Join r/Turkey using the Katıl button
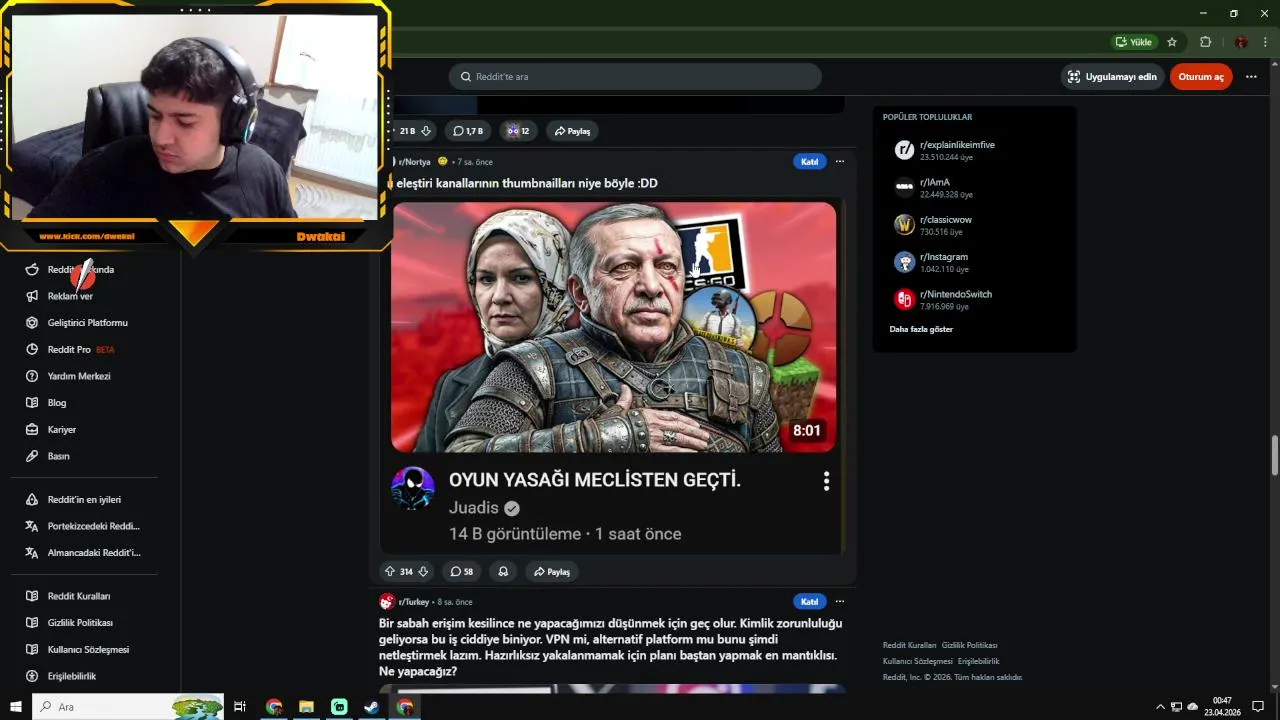1280x720 pixels. coord(809,601)
